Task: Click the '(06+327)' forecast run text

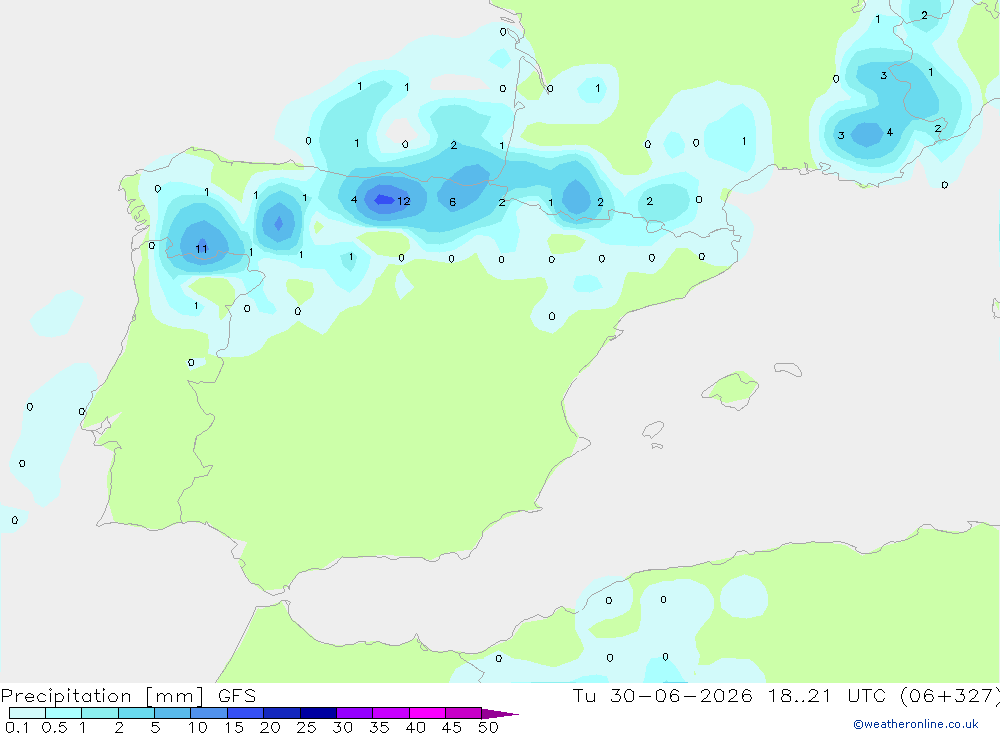Action: pos(950,695)
